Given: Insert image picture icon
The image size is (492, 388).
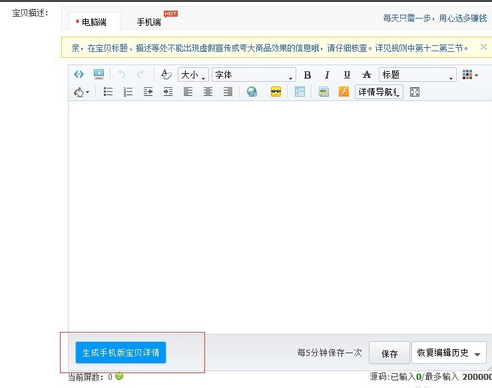Looking at the screenshot, I should pos(323,92).
